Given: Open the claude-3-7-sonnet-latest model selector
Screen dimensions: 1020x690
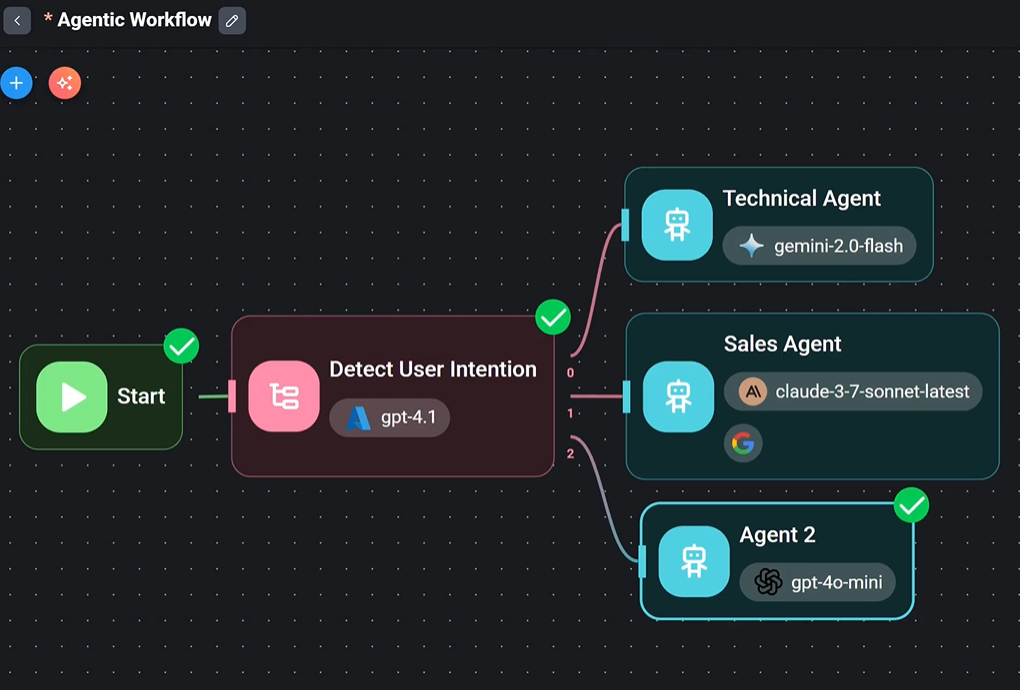Looking at the screenshot, I should 853,391.
